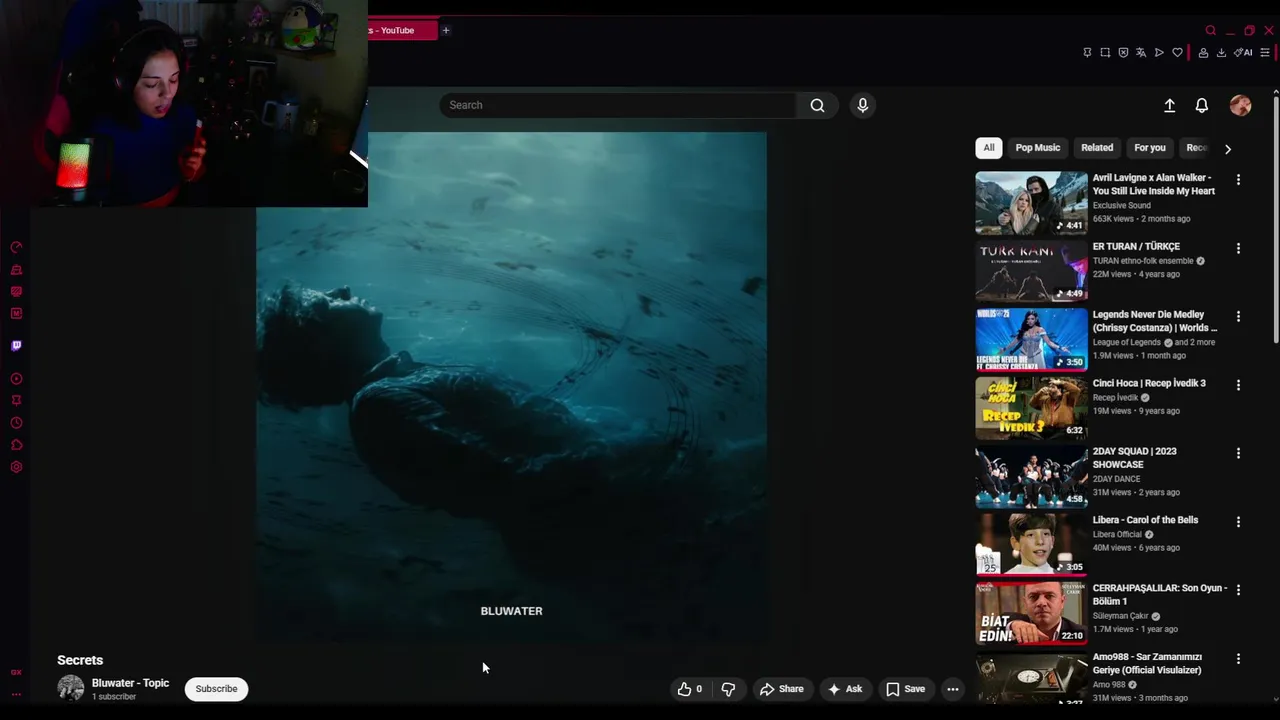Open options menu for 2DAY SQUAD video
This screenshot has height=720, width=1280.
(x=1238, y=453)
